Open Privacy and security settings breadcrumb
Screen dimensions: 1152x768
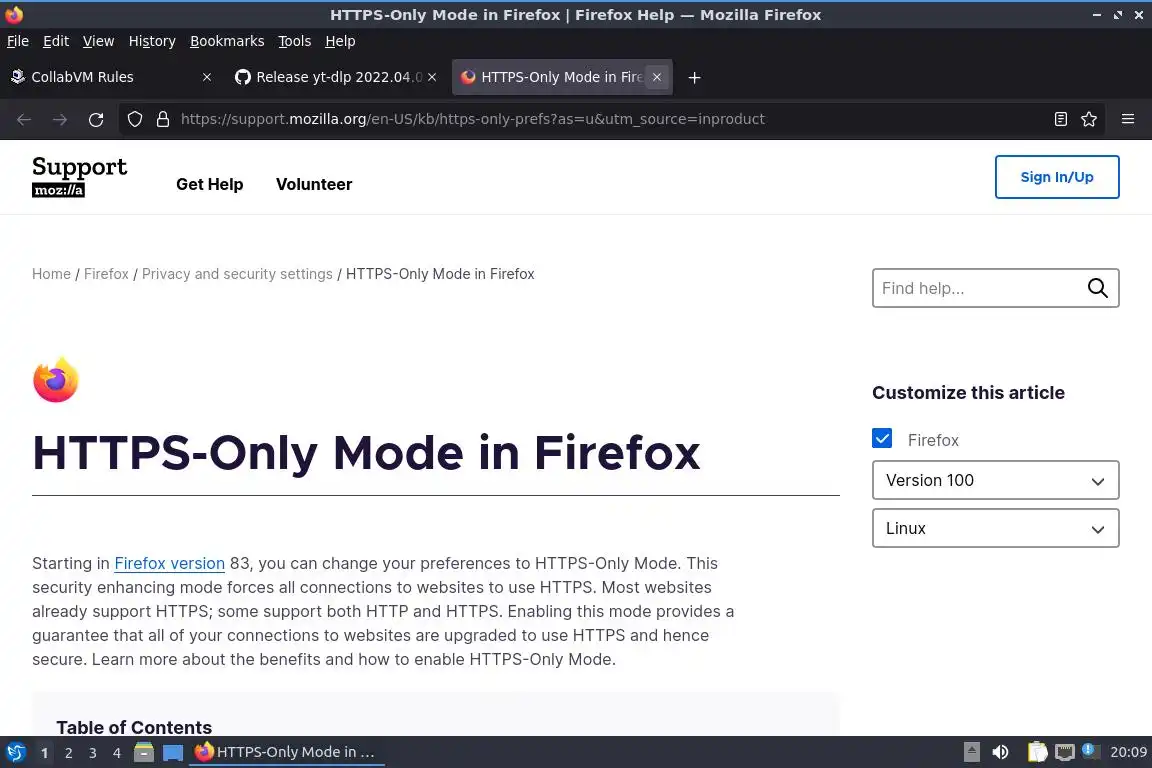pos(237,274)
